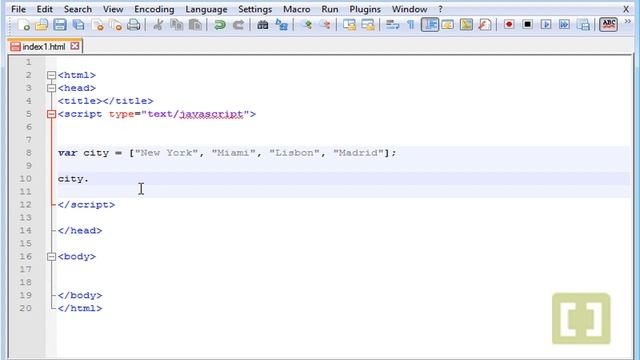Screen dimensions: 640x360
Task: Print the document with printer icon
Action: click(134, 25)
